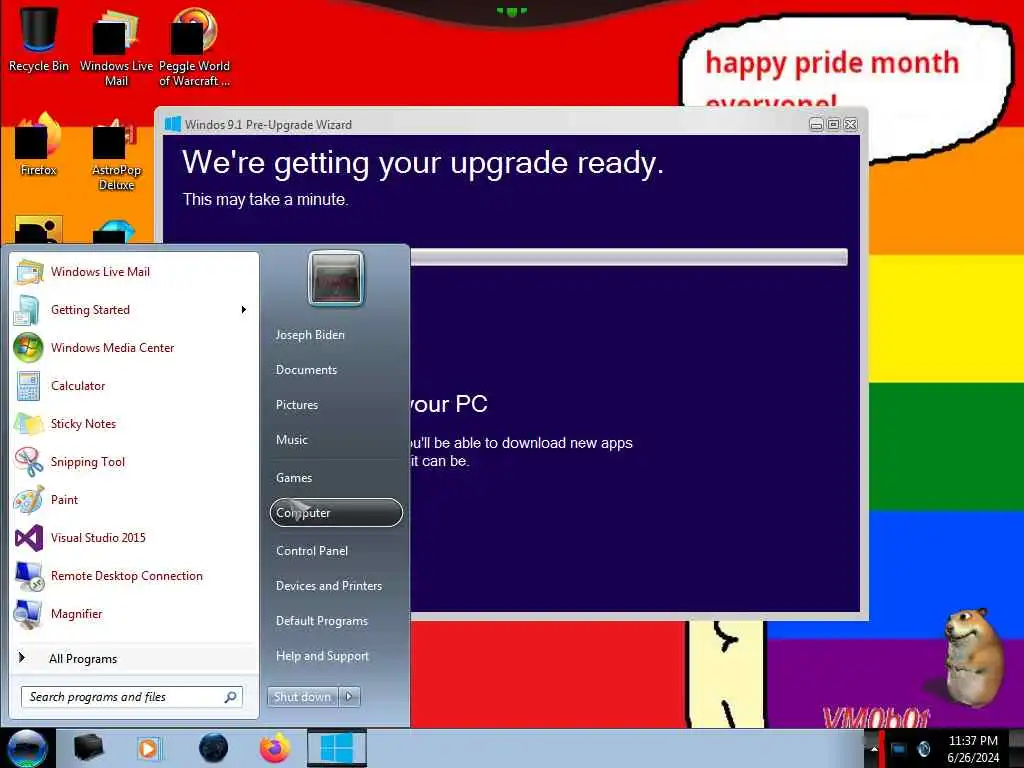The image size is (1024, 768).
Task: Open Windows Live Mail from Start menu
Action: point(135,272)
